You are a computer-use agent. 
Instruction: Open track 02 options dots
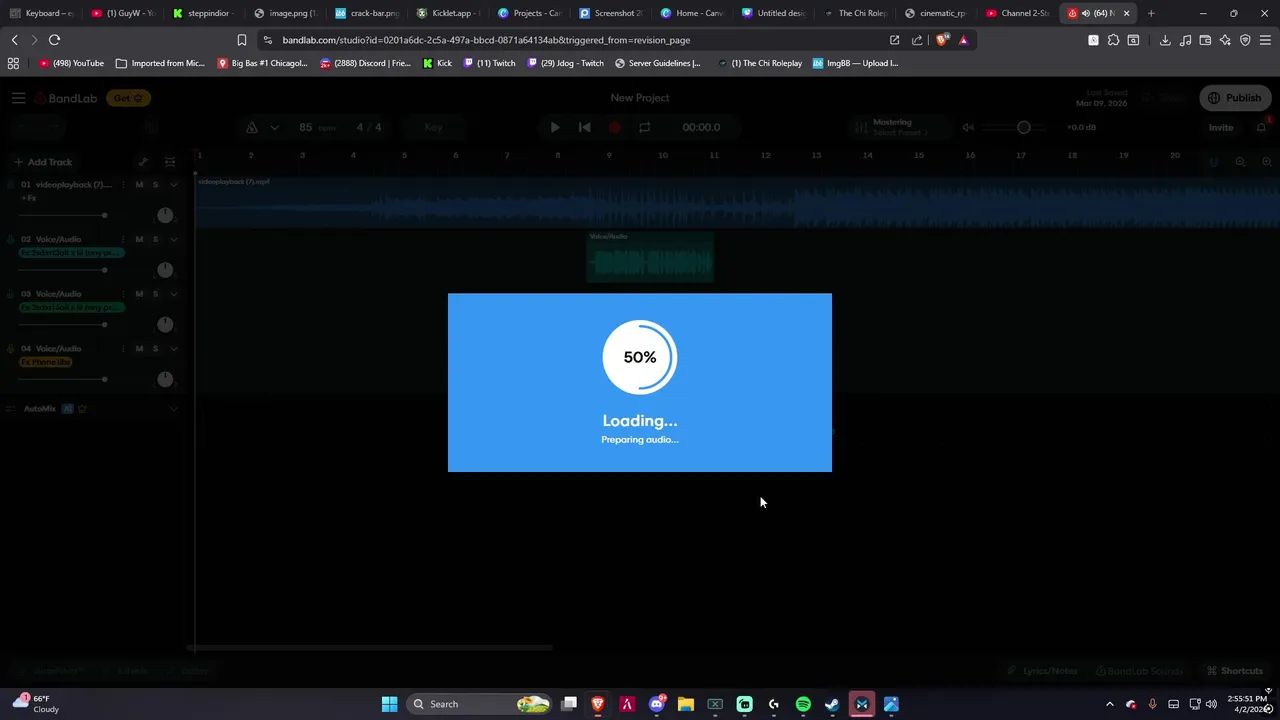click(x=123, y=239)
